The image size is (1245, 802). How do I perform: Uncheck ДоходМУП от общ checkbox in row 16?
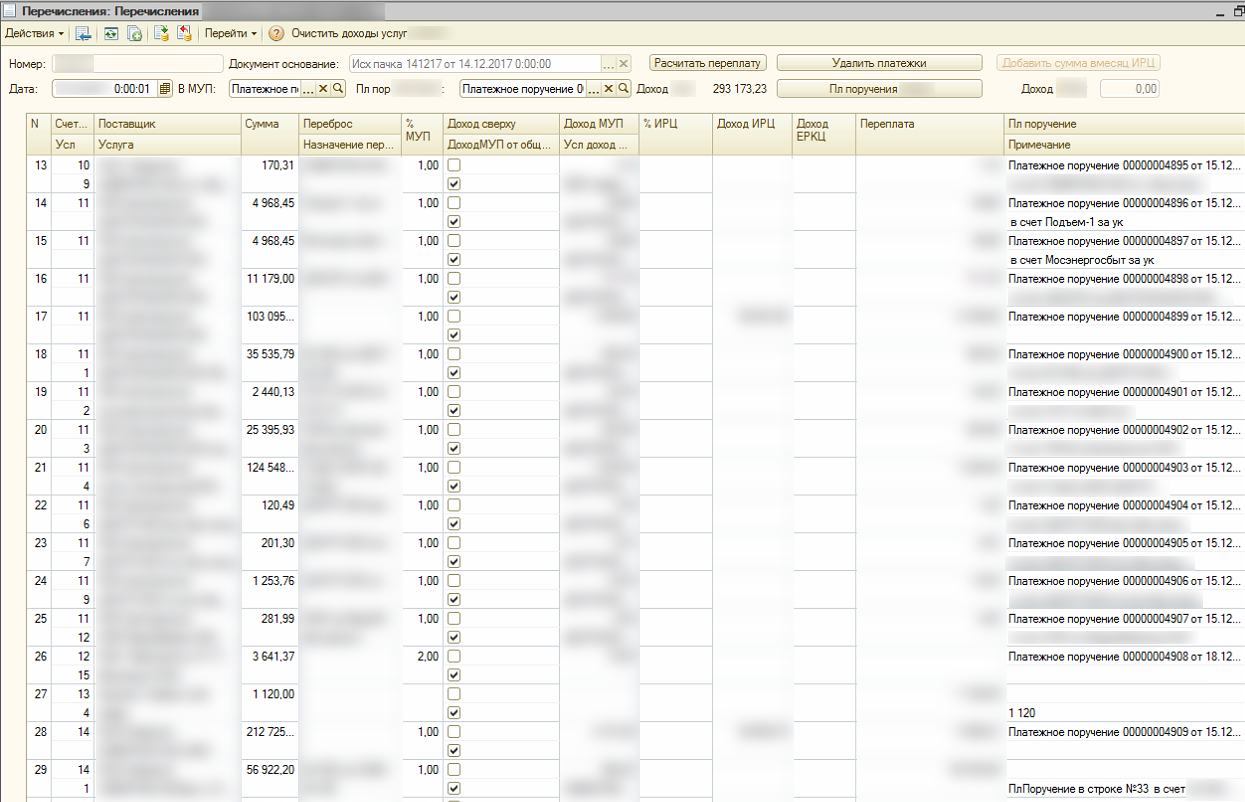tap(454, 297)
